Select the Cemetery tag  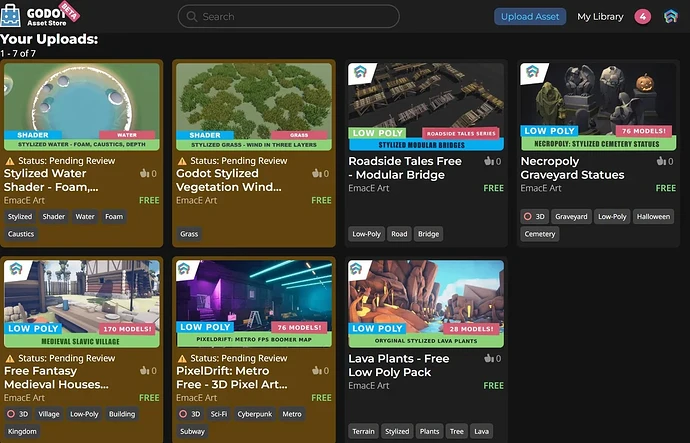540,234
